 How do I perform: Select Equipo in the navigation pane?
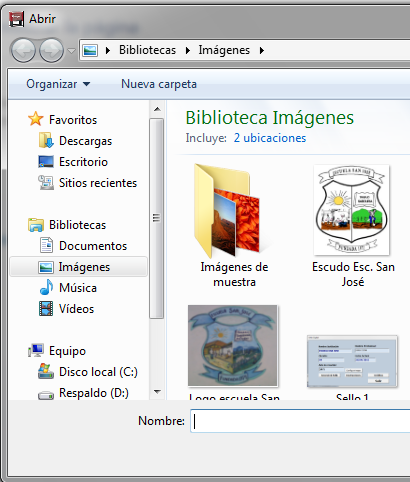click(67, 351)
